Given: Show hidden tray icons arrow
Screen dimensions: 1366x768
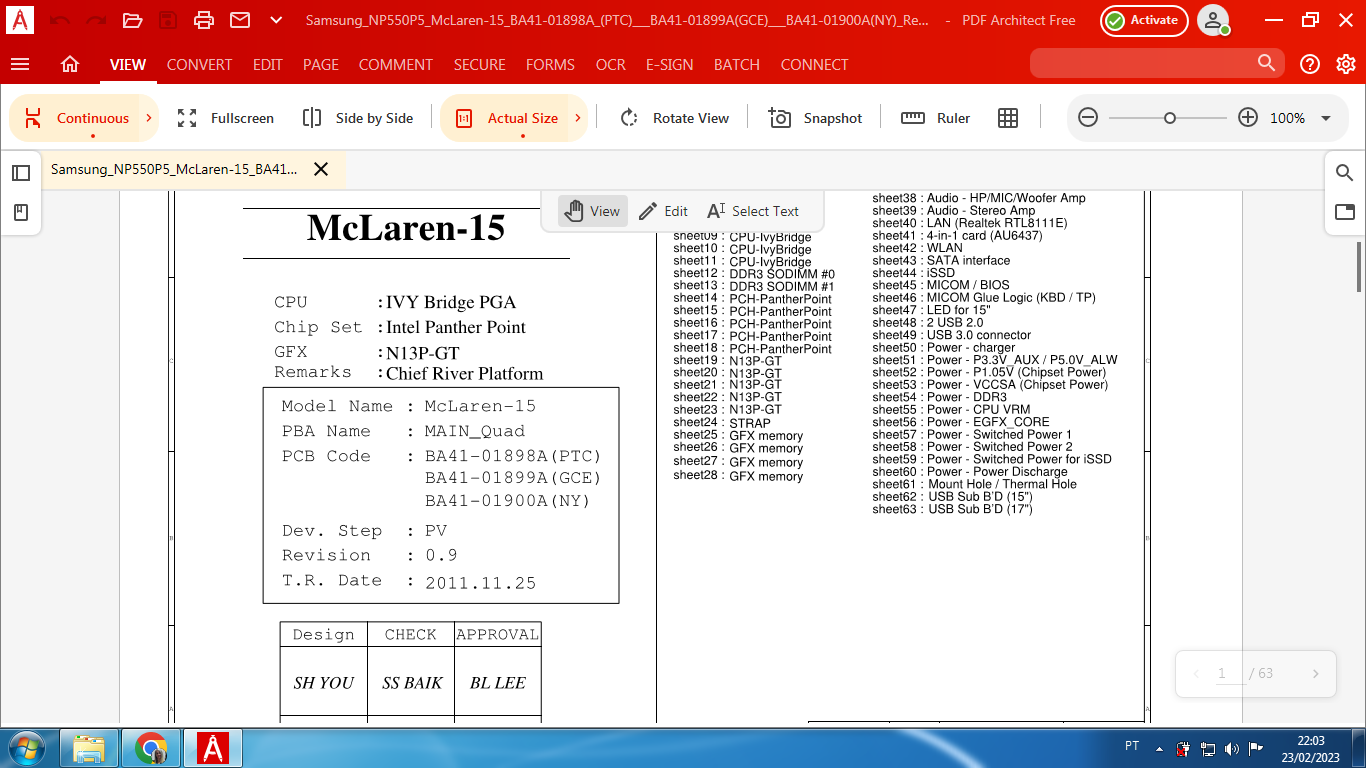Looking at the screenshot, I should [x=1159, y=748].
